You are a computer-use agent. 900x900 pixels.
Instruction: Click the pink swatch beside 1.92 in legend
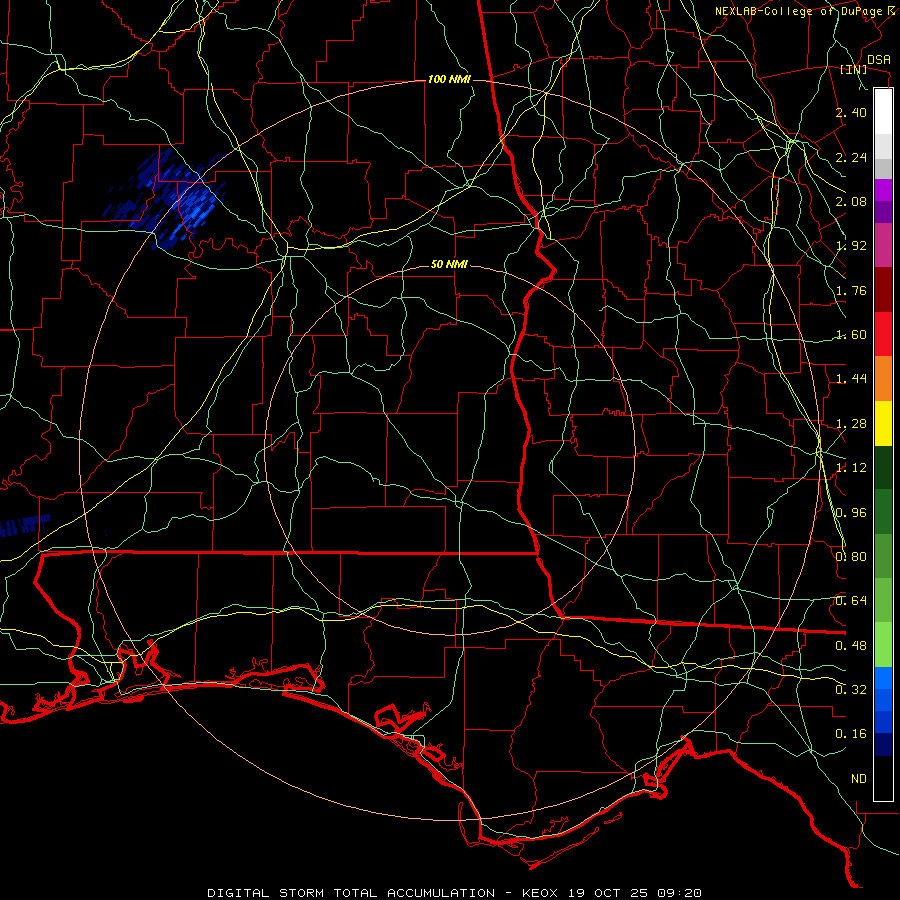(883, 245)
